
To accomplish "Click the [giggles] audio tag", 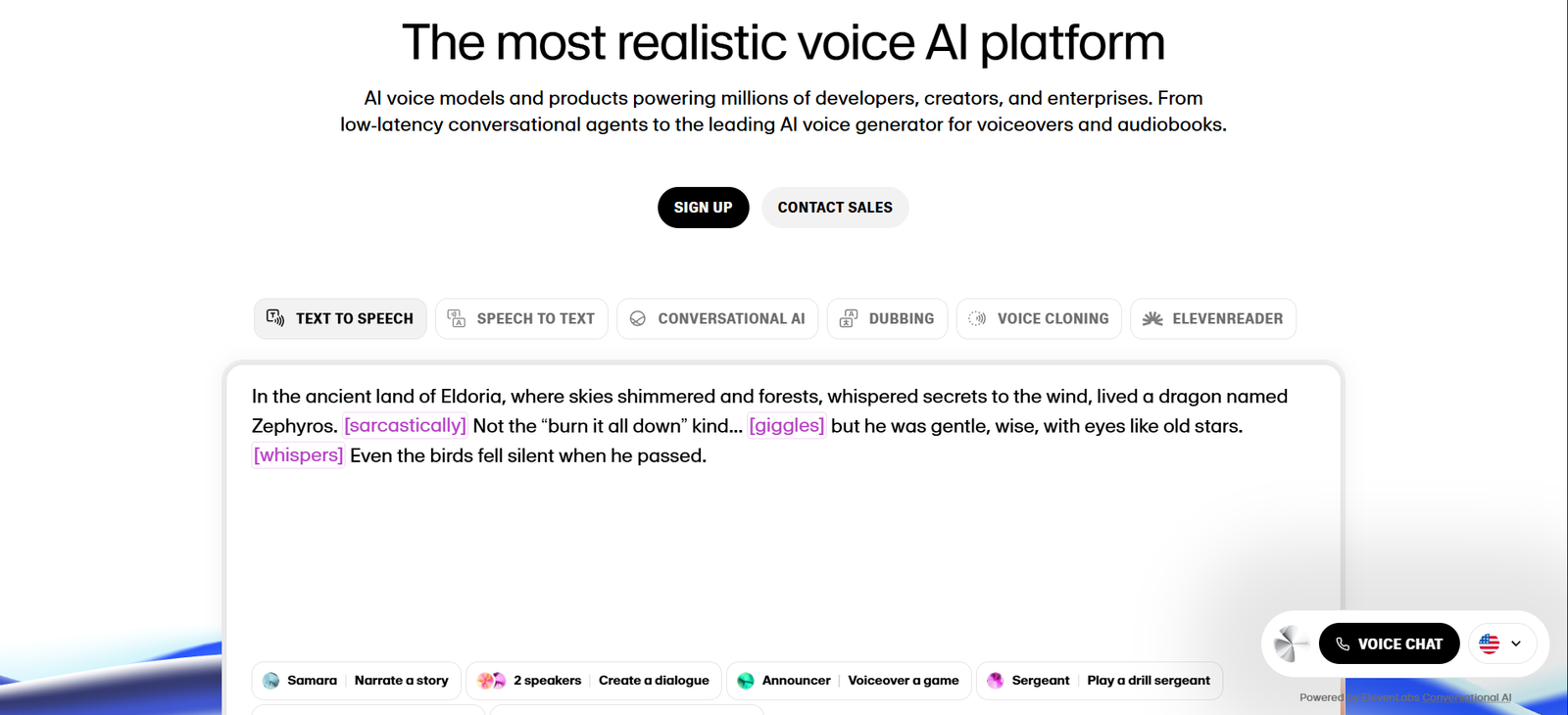I will pyautogui.click(x=786, y=426).
